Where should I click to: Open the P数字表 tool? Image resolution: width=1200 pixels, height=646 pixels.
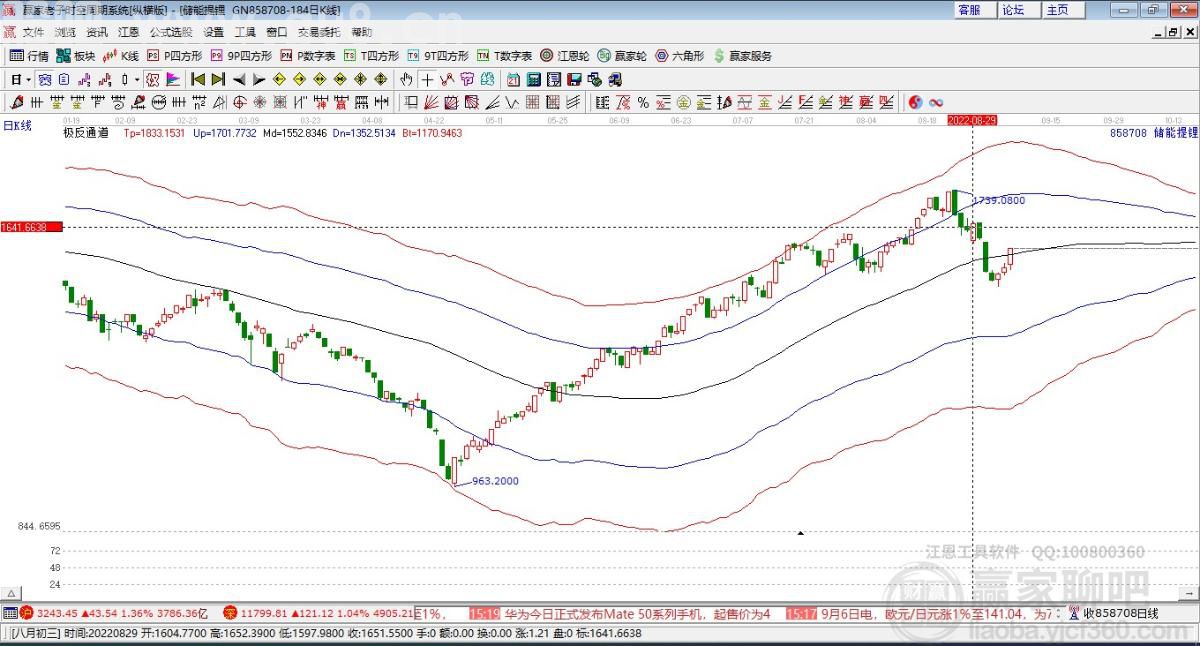pyautogui.click(x=308, y=56)
